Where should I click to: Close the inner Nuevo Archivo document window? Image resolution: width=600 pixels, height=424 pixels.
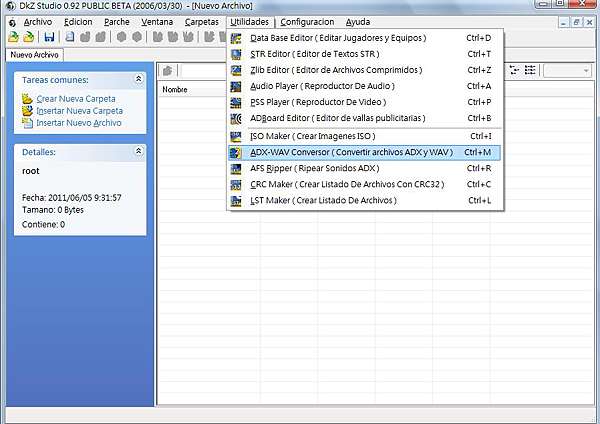[x=589, y=23]
